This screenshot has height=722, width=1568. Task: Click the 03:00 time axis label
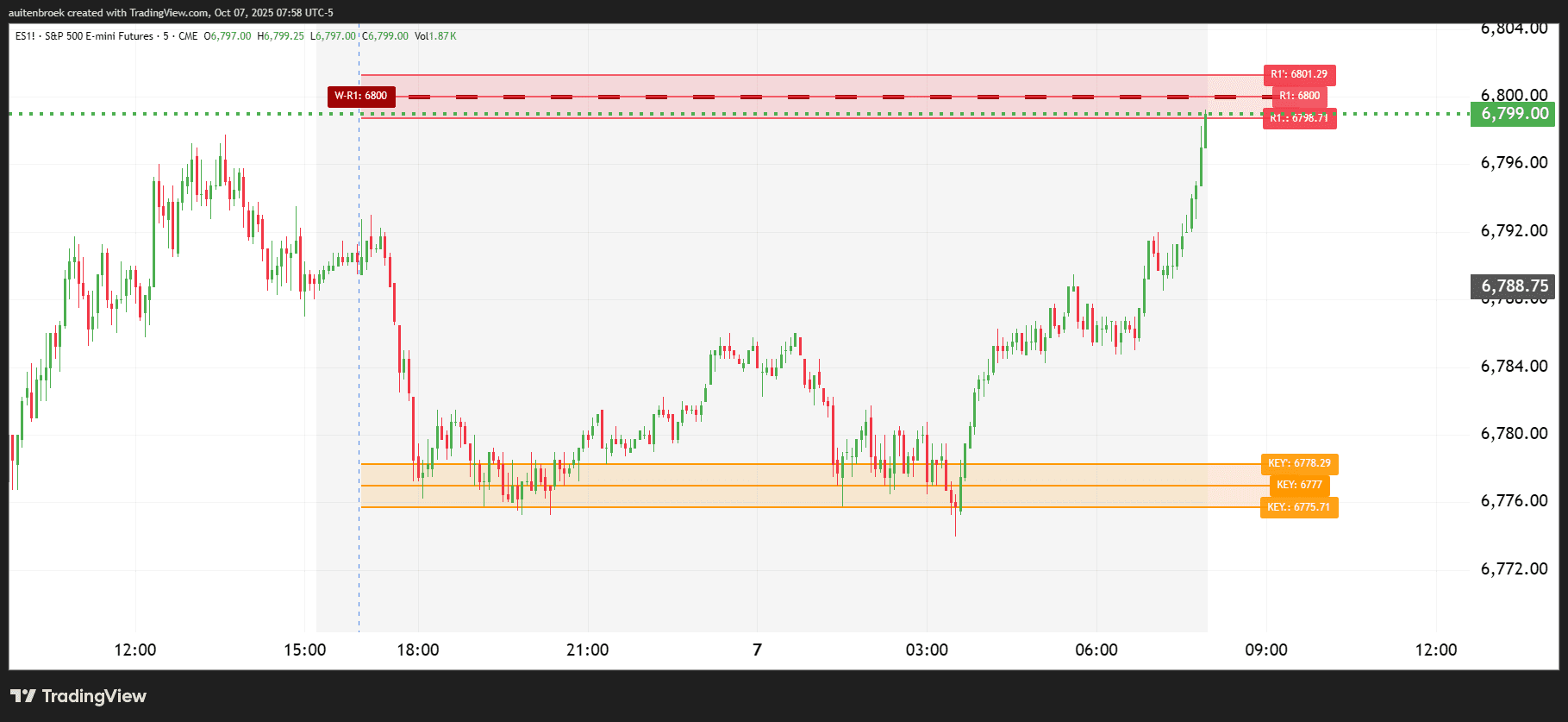pyautogui.click(x=927, y=650)
